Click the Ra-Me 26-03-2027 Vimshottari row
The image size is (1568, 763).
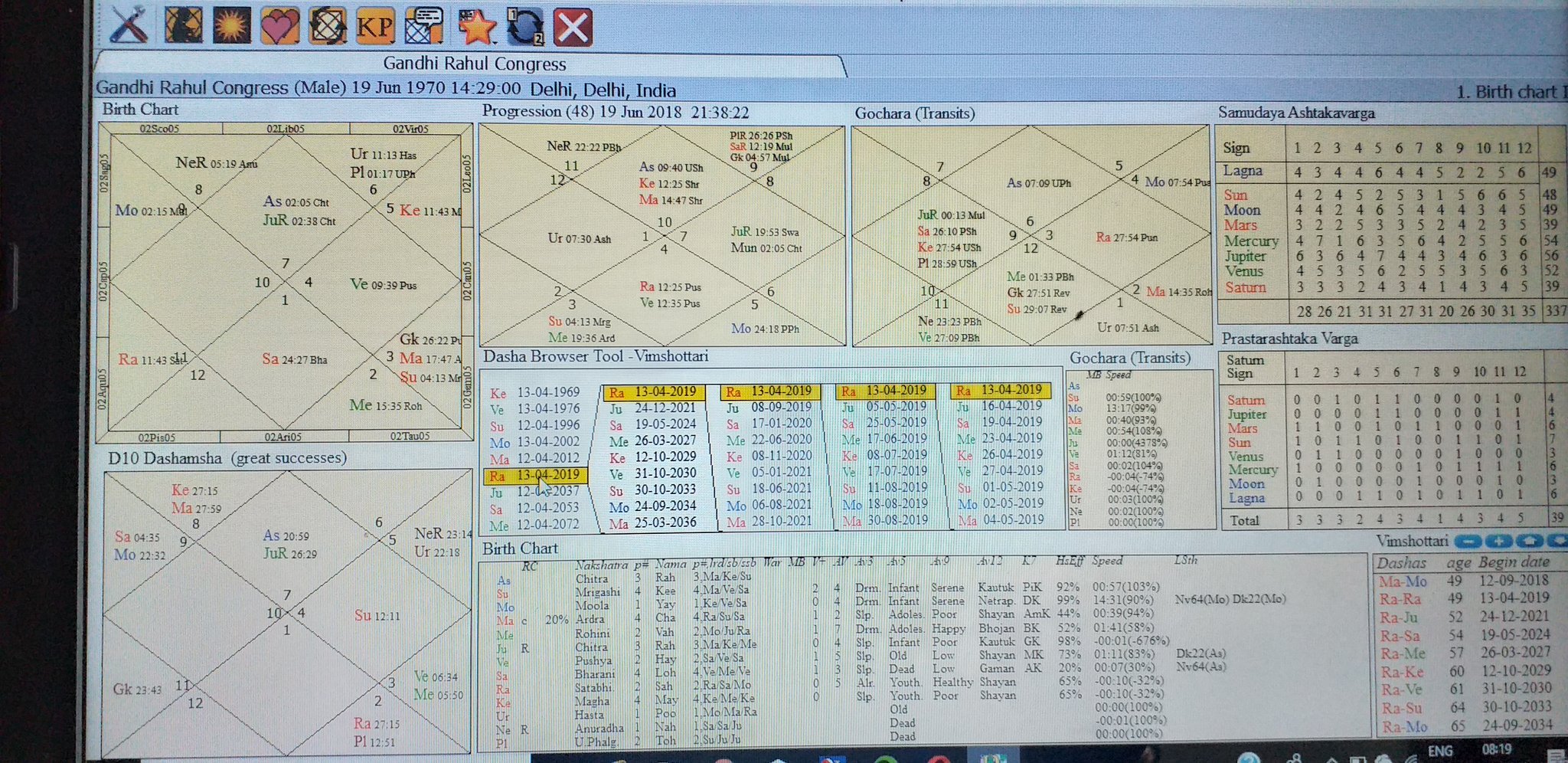pos(1464,653)
